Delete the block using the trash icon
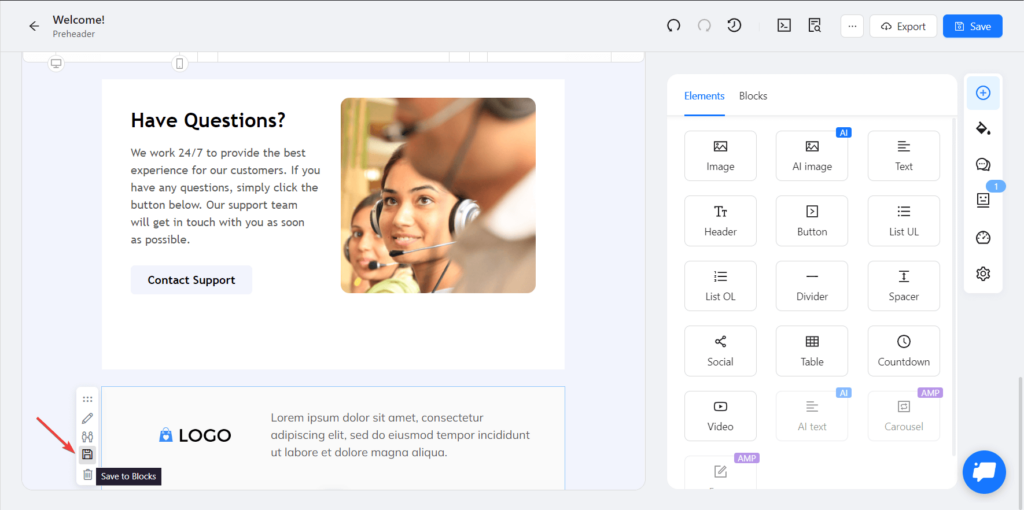 pos(88,475)
